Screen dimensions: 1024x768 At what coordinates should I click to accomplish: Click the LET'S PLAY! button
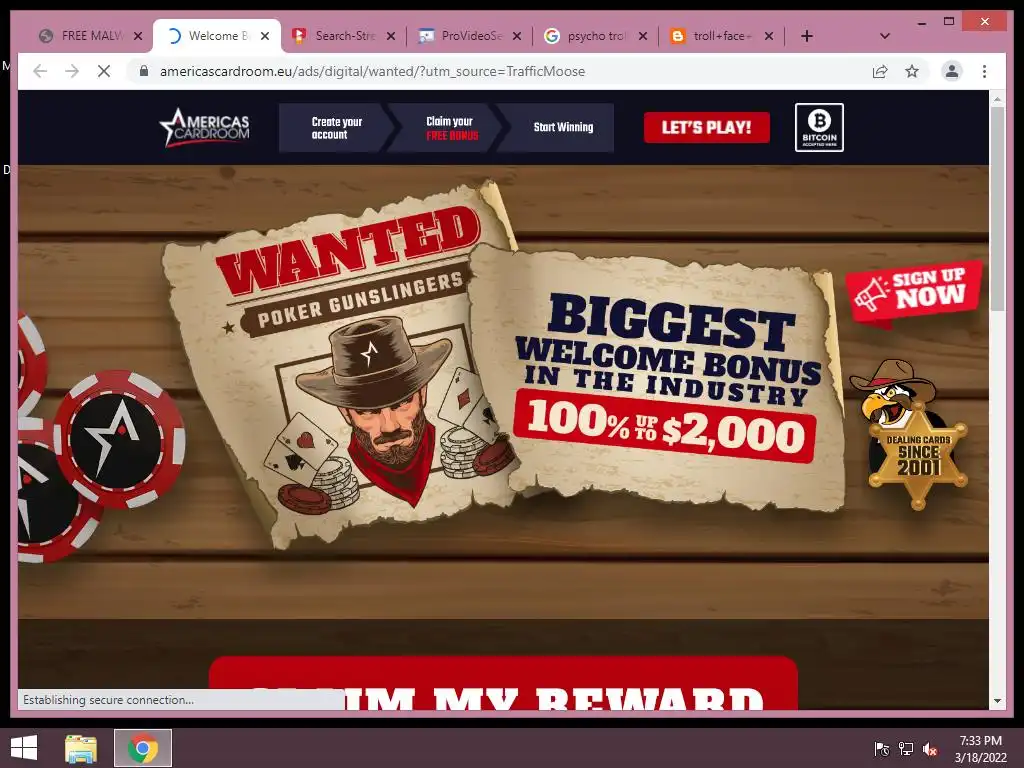tap(707, 127)
